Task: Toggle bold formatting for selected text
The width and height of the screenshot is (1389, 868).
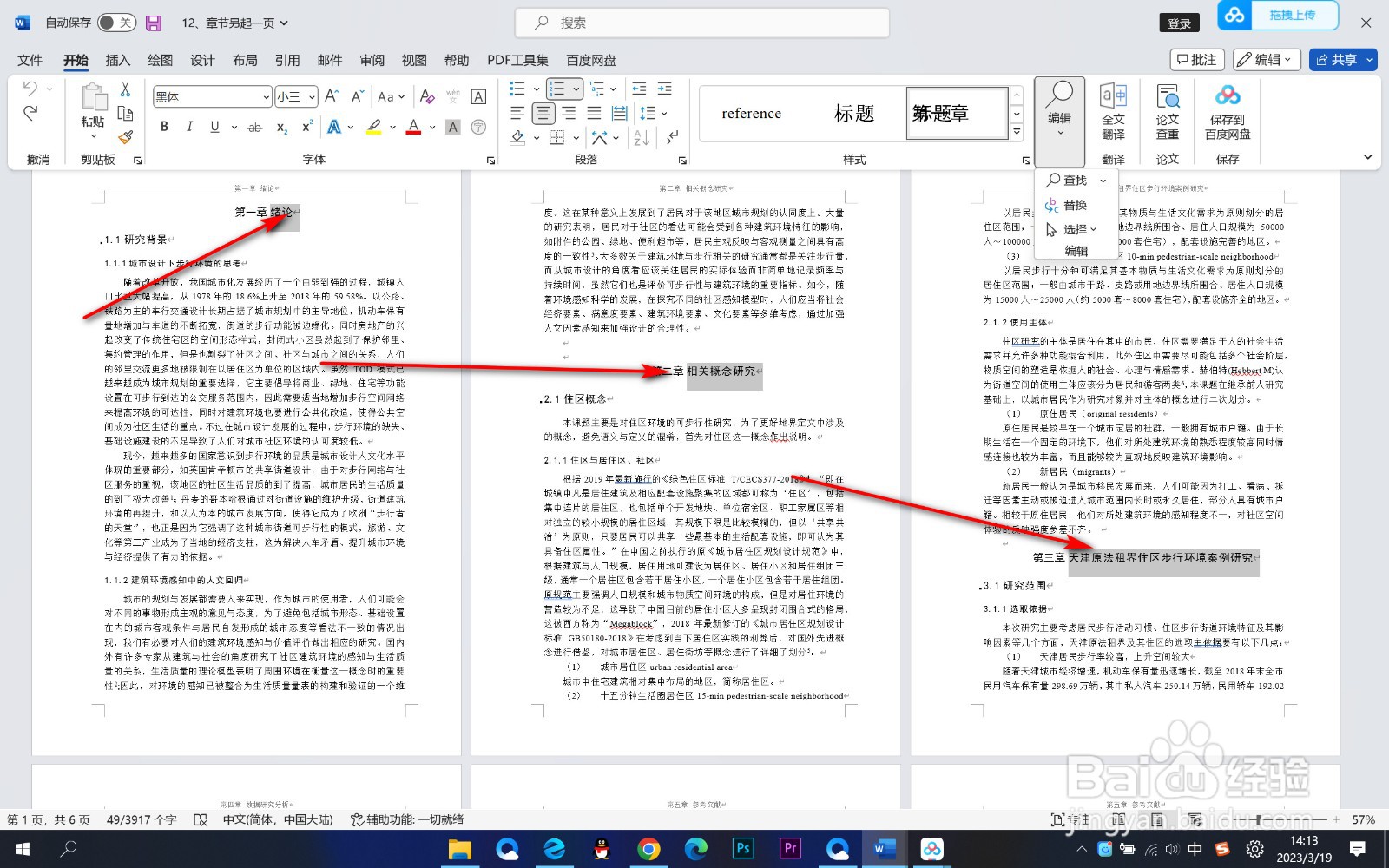Action: 163,127
